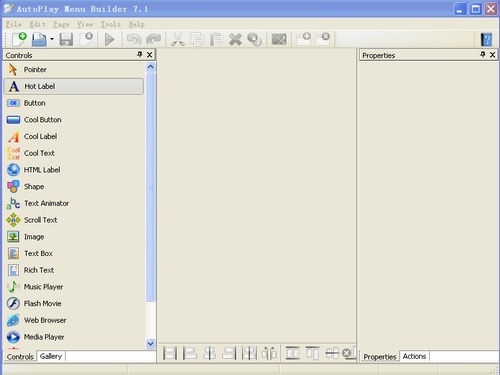Image resolution: width=500 pixels, height=375 pixels.
Task: Pick the Text Animator control
Action: coord(74,203)
